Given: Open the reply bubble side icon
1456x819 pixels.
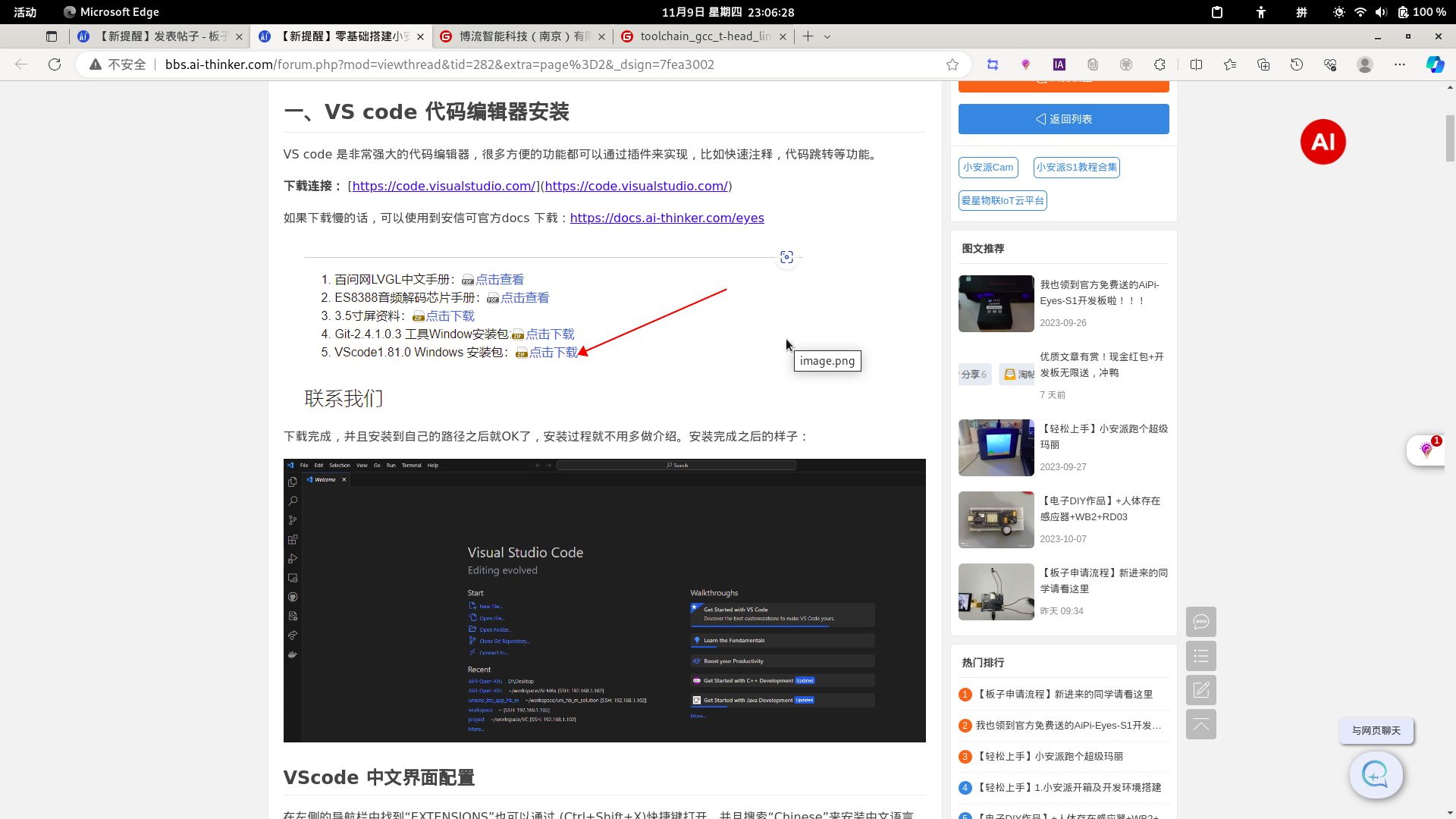Looking at the screenshot, I should tap(1201, 622).
